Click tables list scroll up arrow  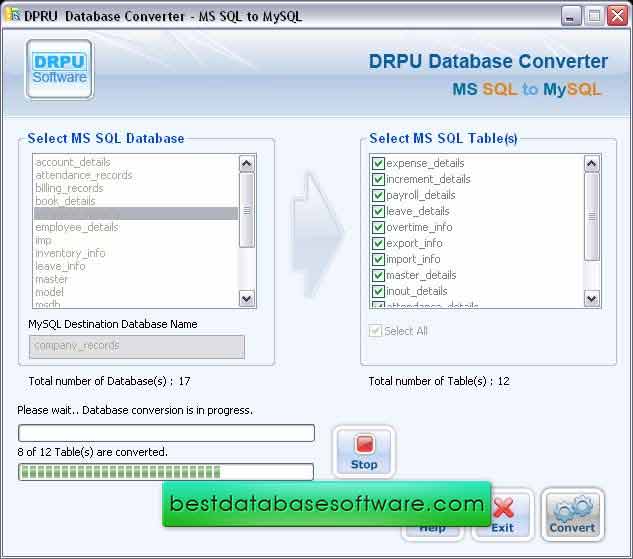tap(591, 163)
